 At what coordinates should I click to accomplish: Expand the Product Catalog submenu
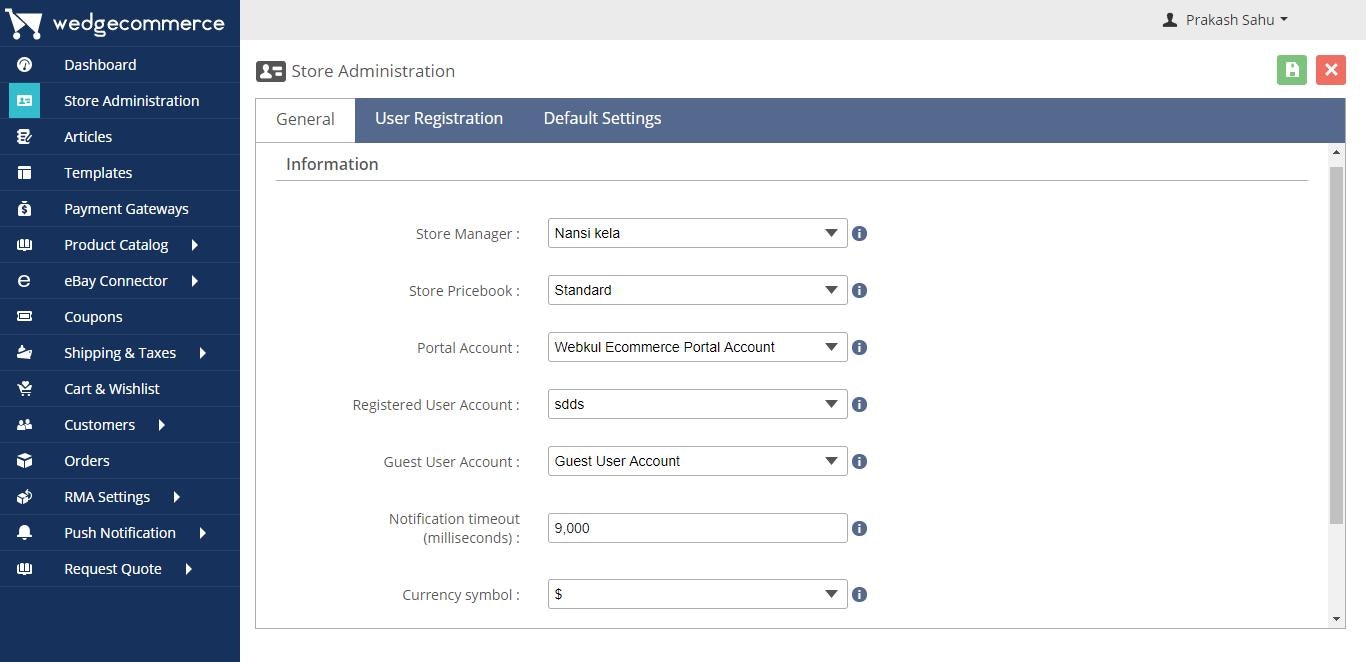(194, 245)
